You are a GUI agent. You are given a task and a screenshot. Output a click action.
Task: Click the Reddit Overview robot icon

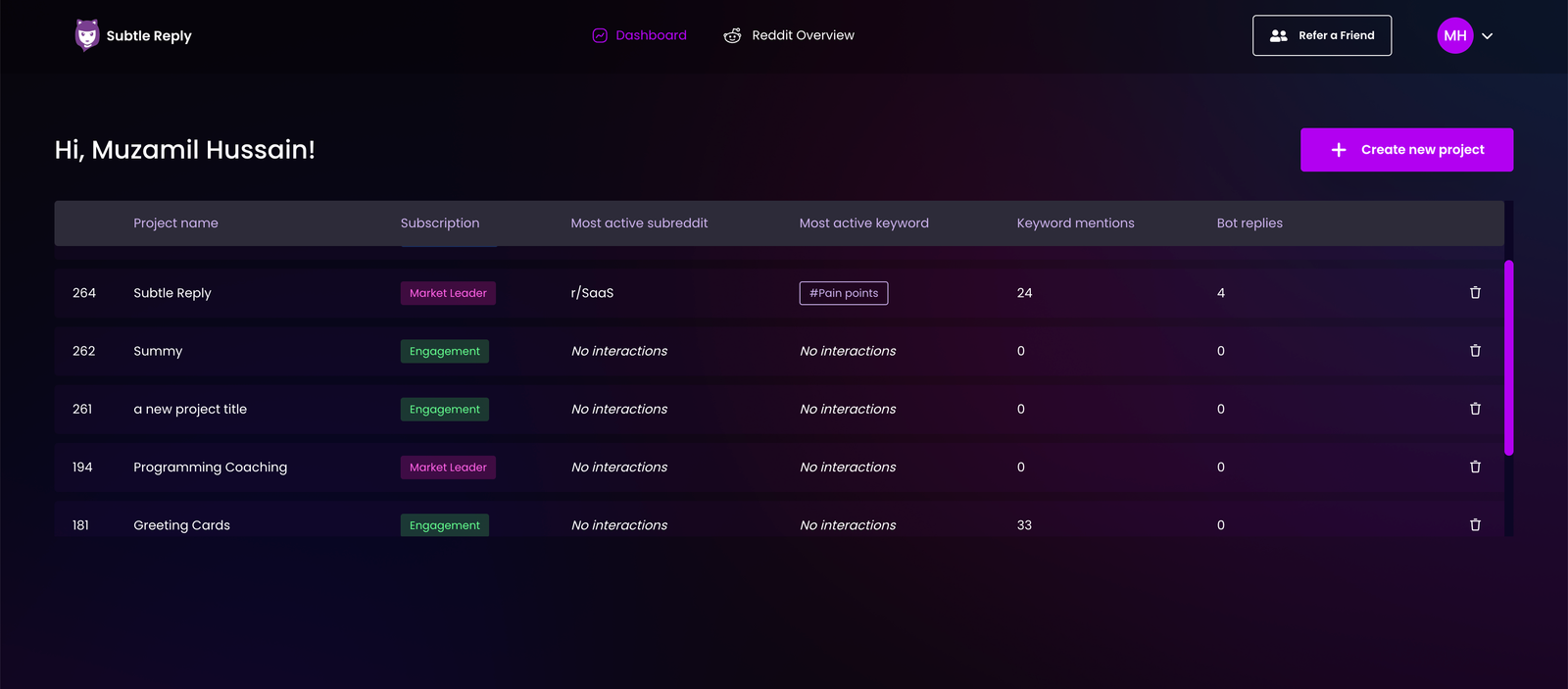click(x=732, y=35)
